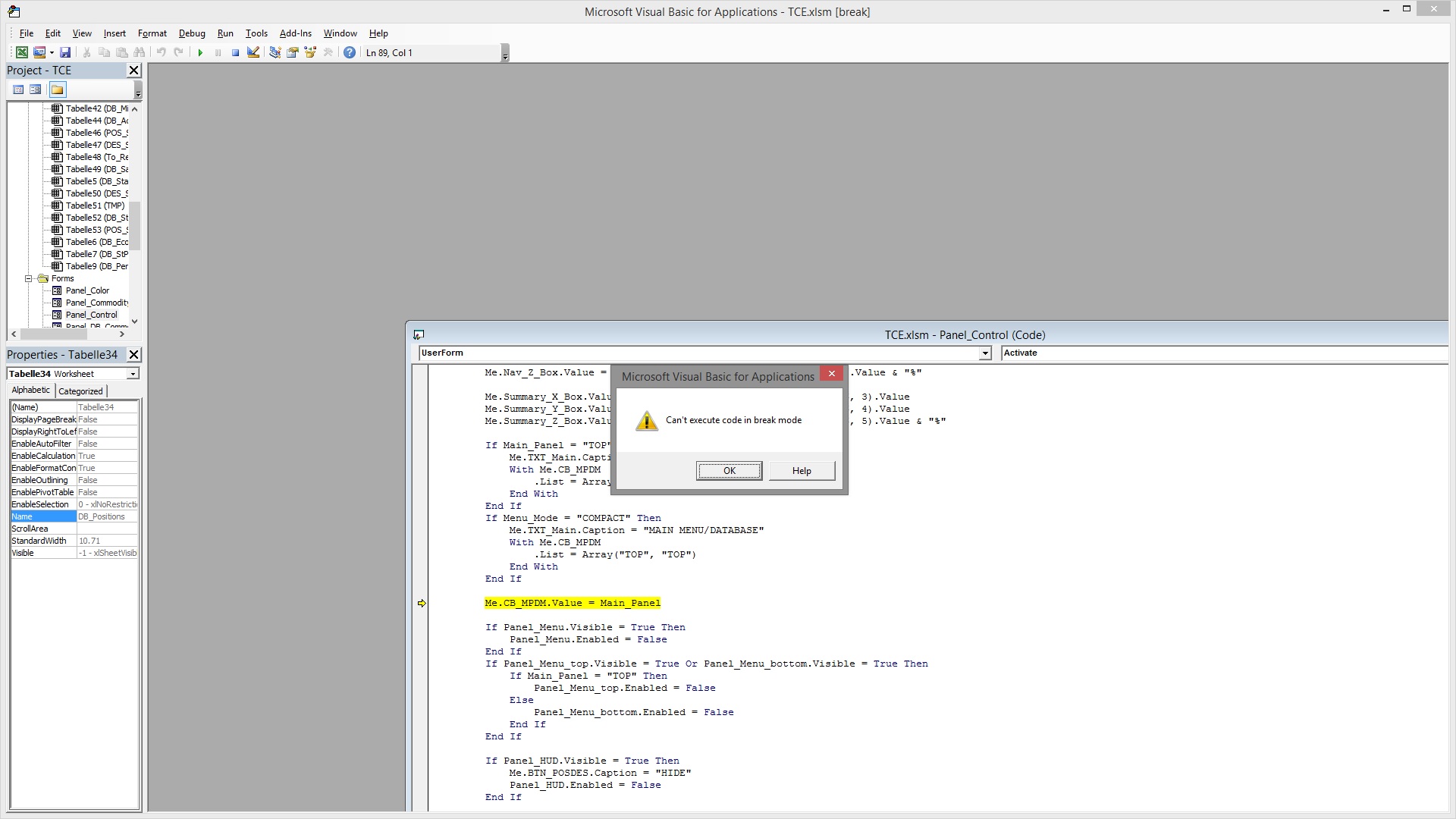Click the Undo arrow icon
Image resolution: width=1456 pixels, height=819 pixels.
coord(161,52)
